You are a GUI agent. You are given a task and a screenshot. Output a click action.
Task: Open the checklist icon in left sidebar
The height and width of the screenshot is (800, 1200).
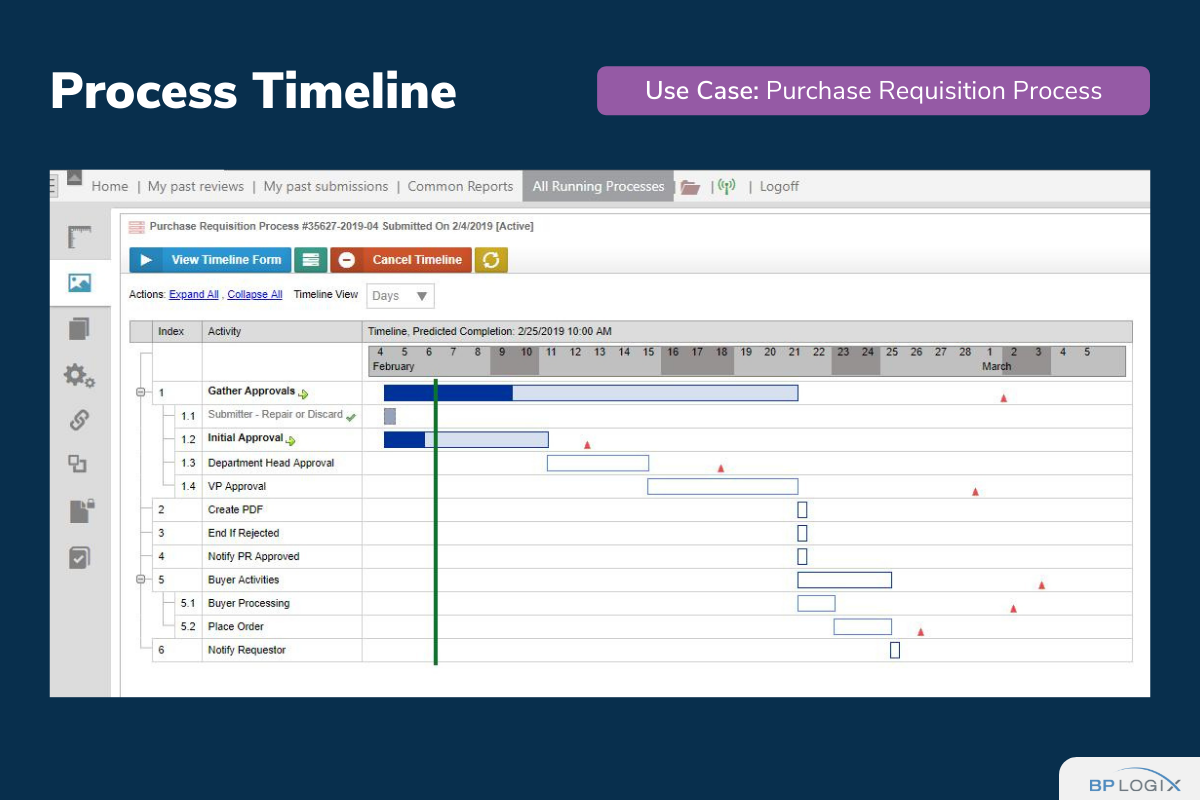(80, 557)
